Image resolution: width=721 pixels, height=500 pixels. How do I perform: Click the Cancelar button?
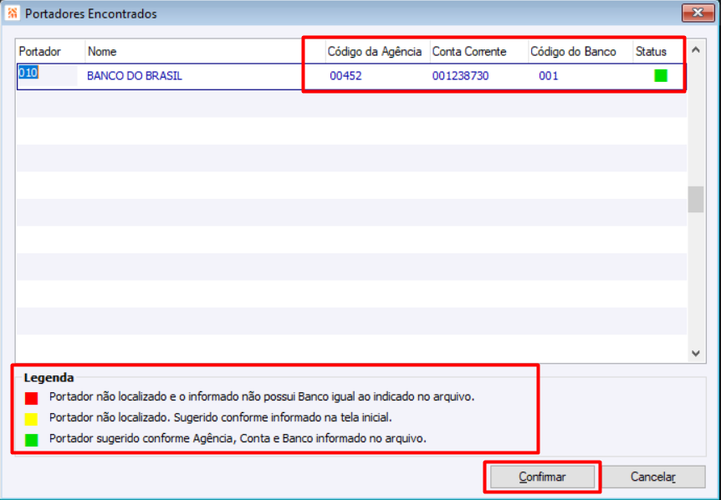click(653, 477)
